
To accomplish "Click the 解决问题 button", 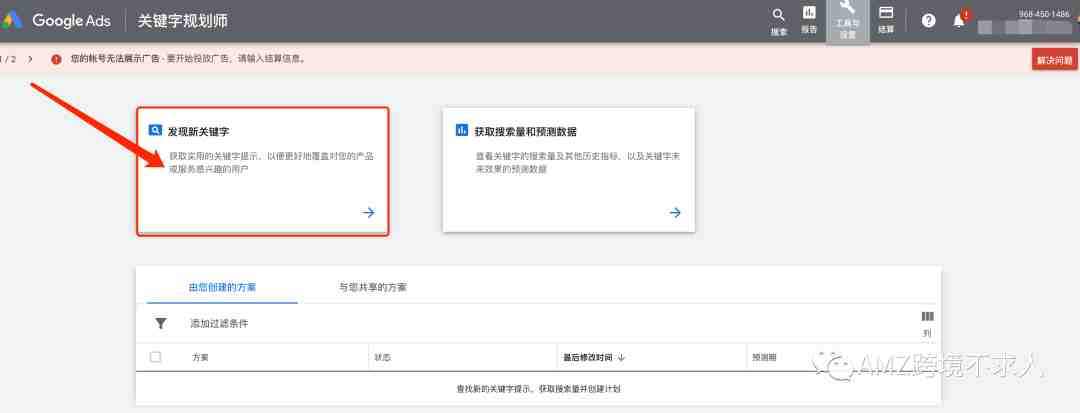I will [1054, 60].
